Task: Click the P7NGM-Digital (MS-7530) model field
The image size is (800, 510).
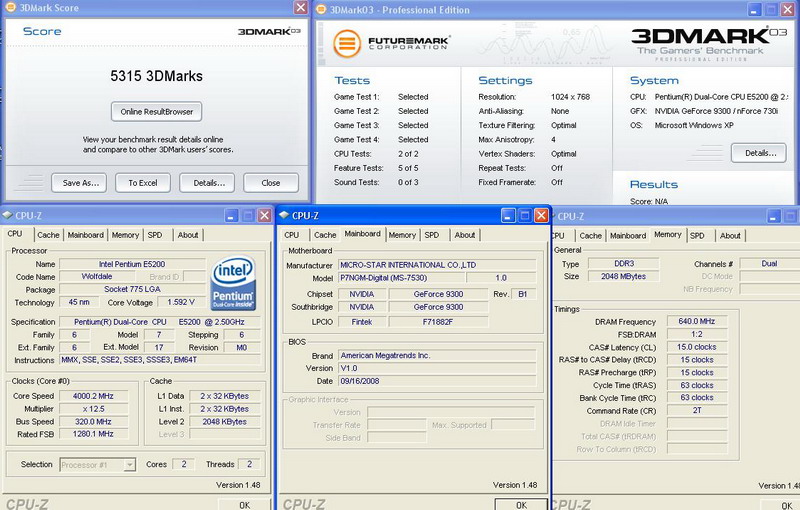Action: click(x=402, y=278)
